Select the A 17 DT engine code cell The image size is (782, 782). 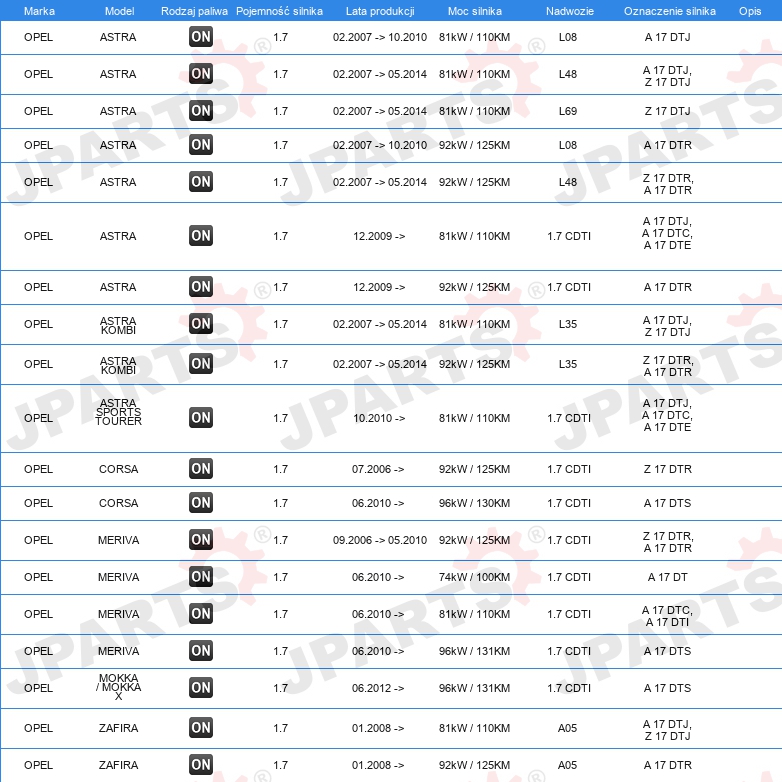[667, 577]
